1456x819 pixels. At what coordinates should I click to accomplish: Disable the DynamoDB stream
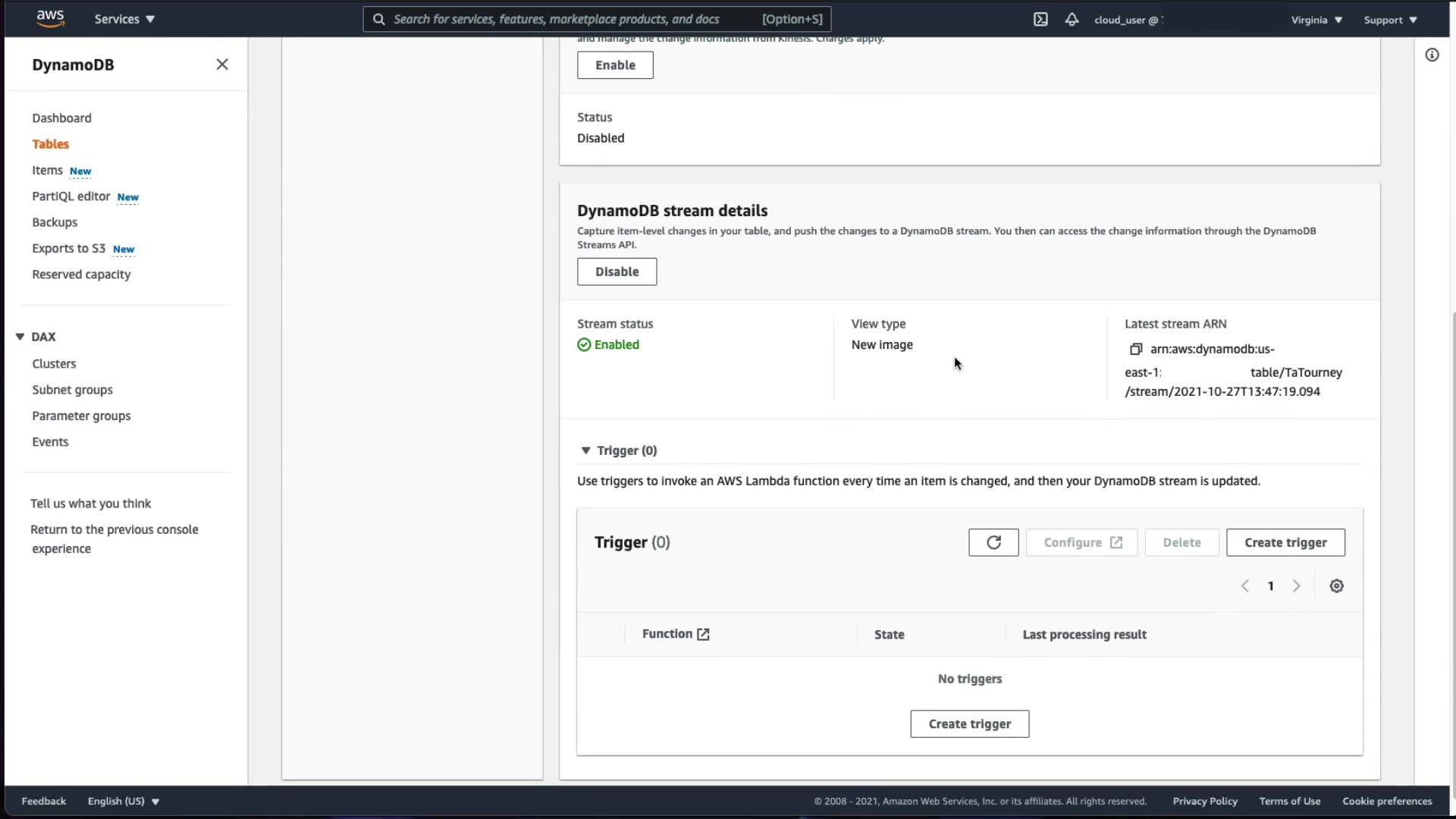tap(617, 271)
